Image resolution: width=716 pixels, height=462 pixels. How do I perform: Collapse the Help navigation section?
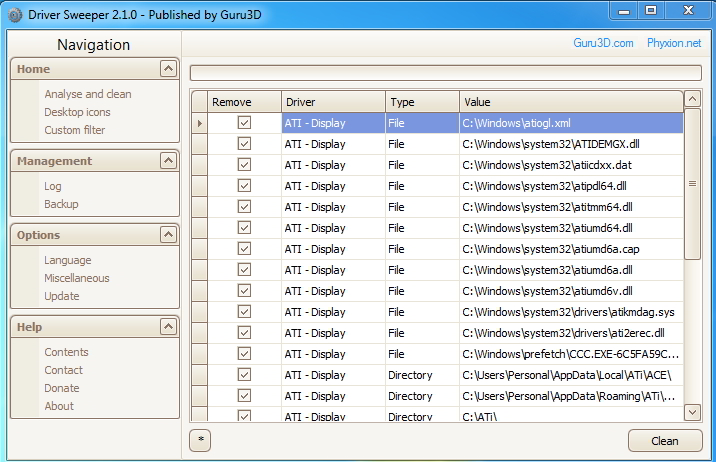coord(168,327)
